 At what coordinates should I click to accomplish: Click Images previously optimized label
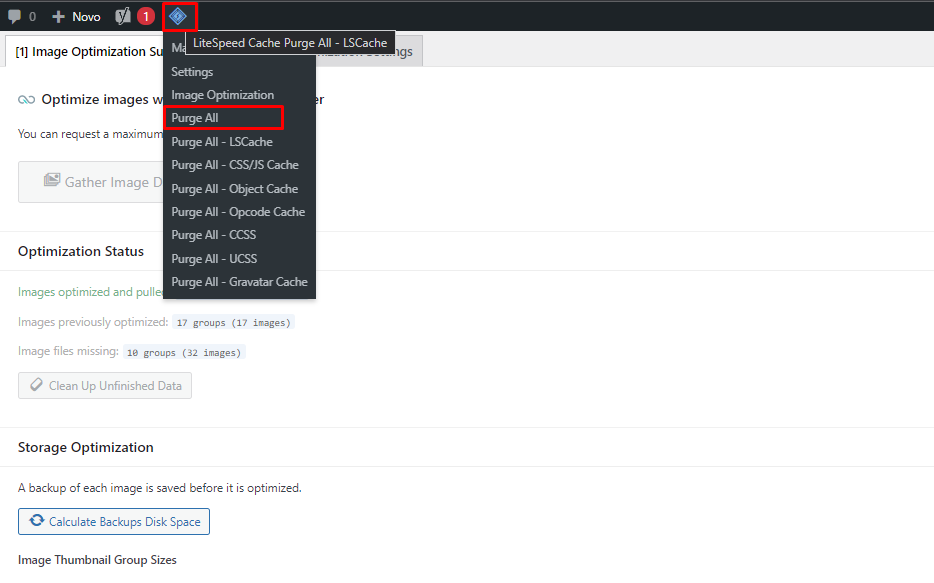pyautogui.click(x=93, y=322)
